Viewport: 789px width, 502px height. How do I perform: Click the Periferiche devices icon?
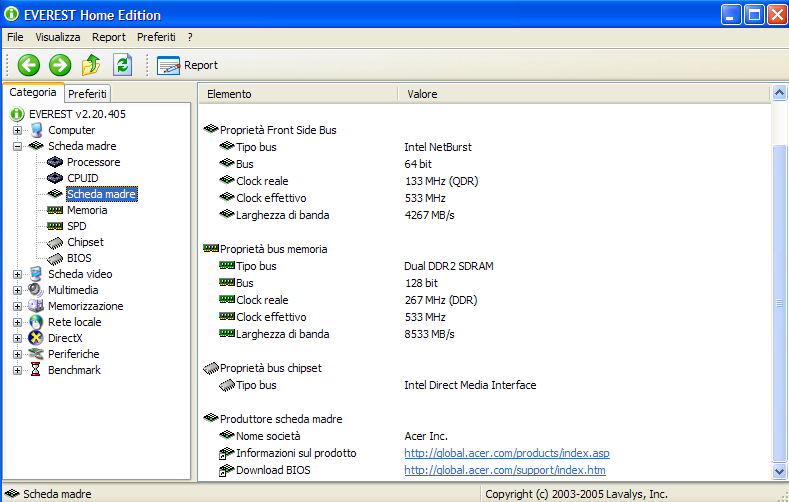click(36, 354)
